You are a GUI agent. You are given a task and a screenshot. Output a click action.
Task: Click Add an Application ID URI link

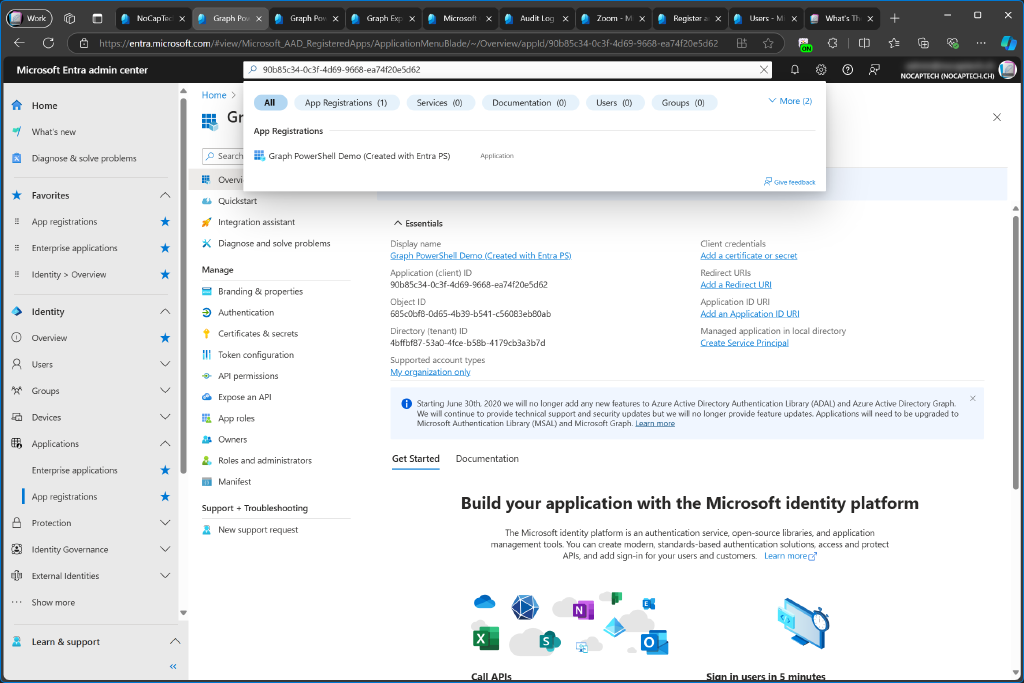click(750, 314)
